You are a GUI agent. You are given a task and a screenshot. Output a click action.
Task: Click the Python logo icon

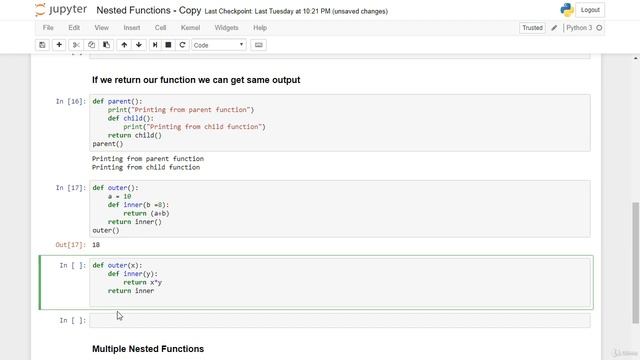coord(567,10)
